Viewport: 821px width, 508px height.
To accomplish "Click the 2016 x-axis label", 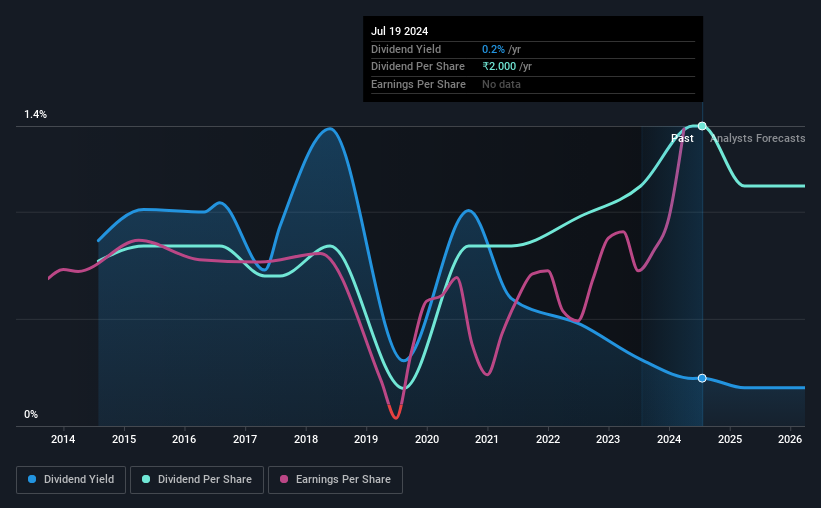I will [184, 439].
